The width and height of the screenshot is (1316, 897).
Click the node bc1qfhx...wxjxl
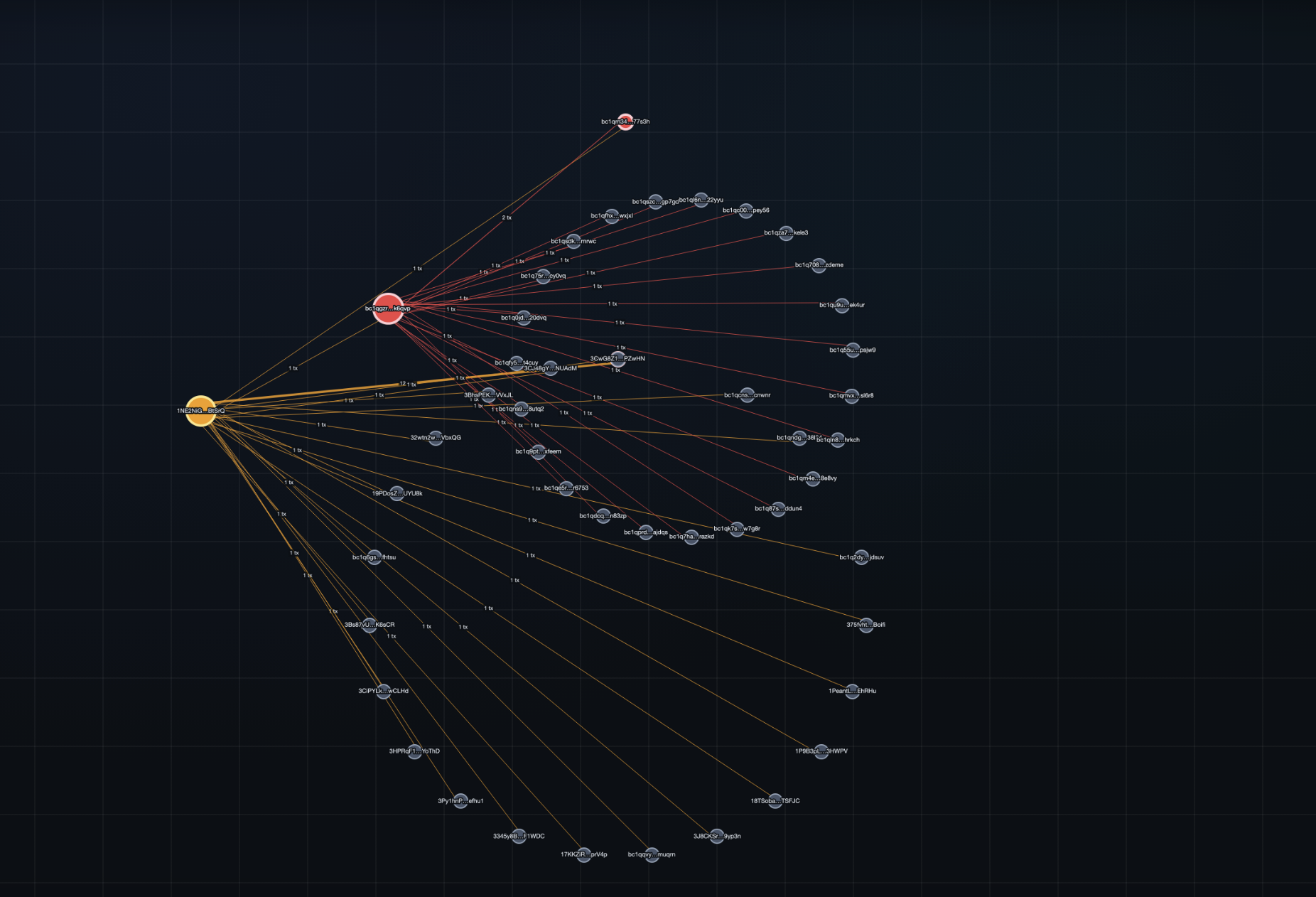[x=612, y=217]
